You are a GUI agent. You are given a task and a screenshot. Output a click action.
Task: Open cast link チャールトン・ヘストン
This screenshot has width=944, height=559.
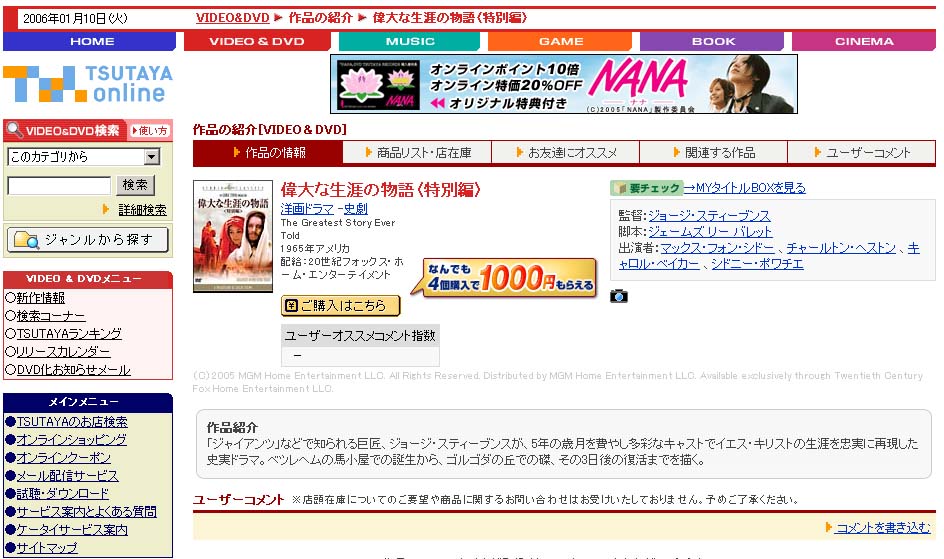point(841,248)
